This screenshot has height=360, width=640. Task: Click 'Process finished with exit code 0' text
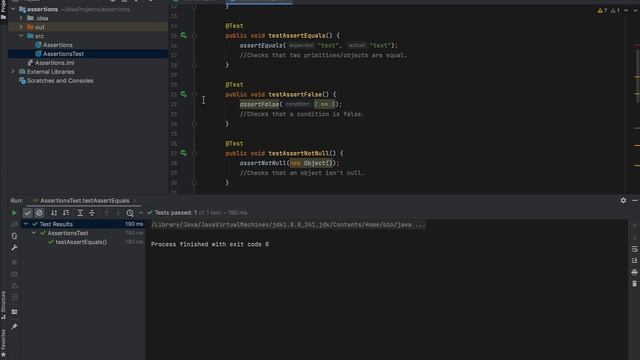pos(210,244)
